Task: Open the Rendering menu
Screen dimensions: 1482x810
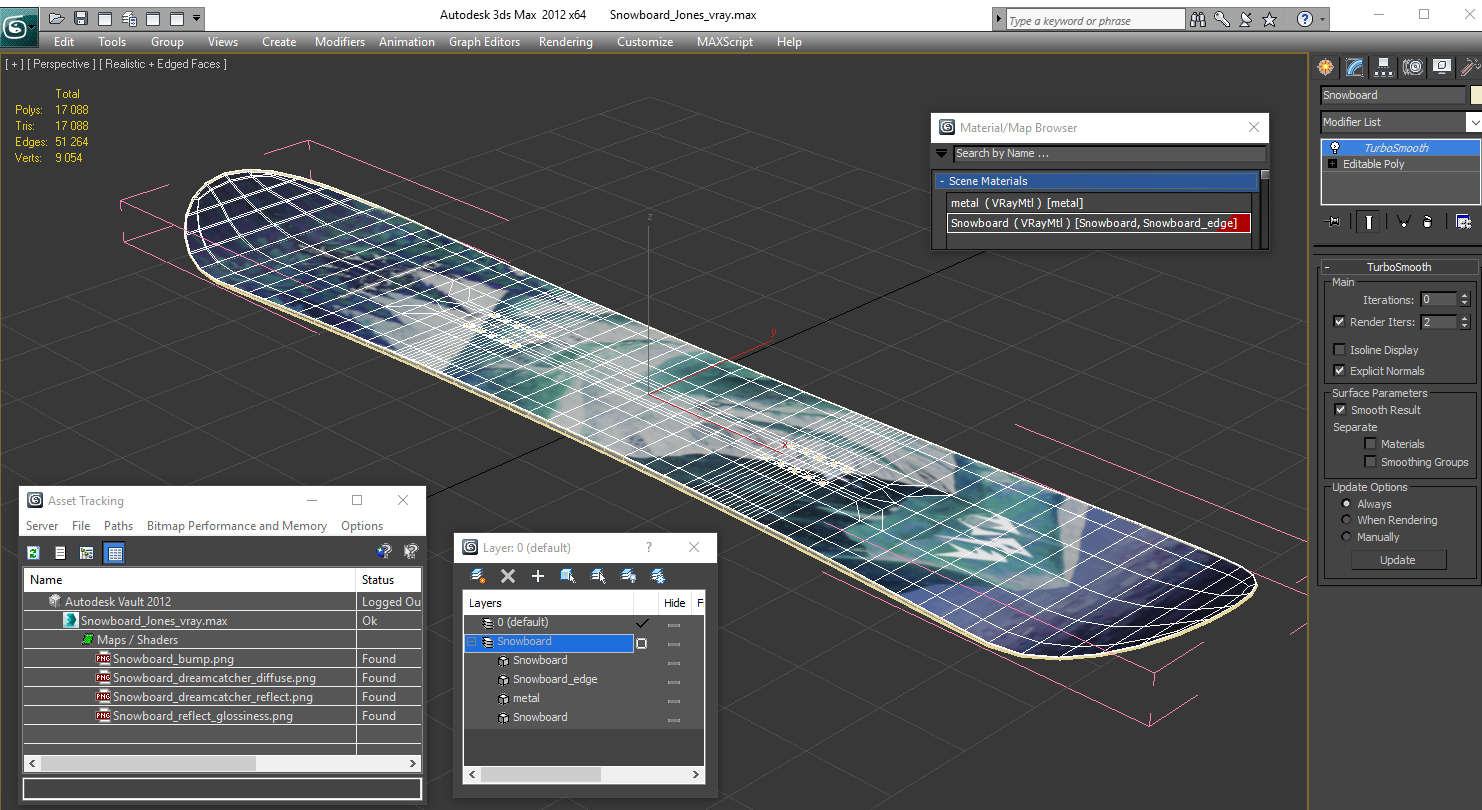Action: (566, 42)
